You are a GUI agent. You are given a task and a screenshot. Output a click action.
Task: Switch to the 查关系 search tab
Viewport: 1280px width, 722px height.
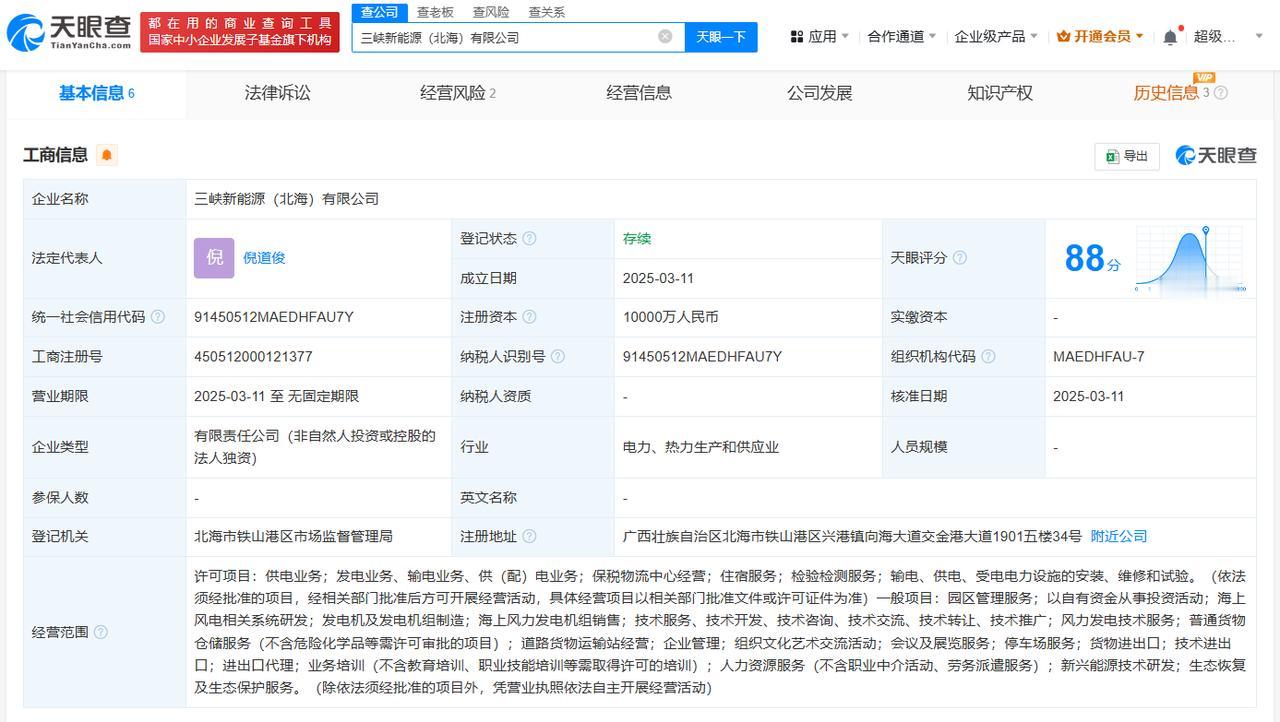click(x=547, y=12)
